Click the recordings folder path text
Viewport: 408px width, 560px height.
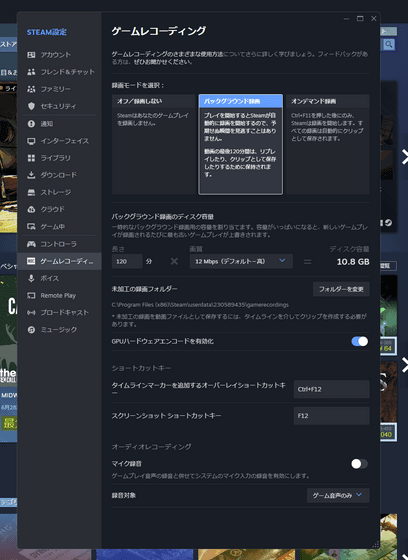tap(200, 305)
